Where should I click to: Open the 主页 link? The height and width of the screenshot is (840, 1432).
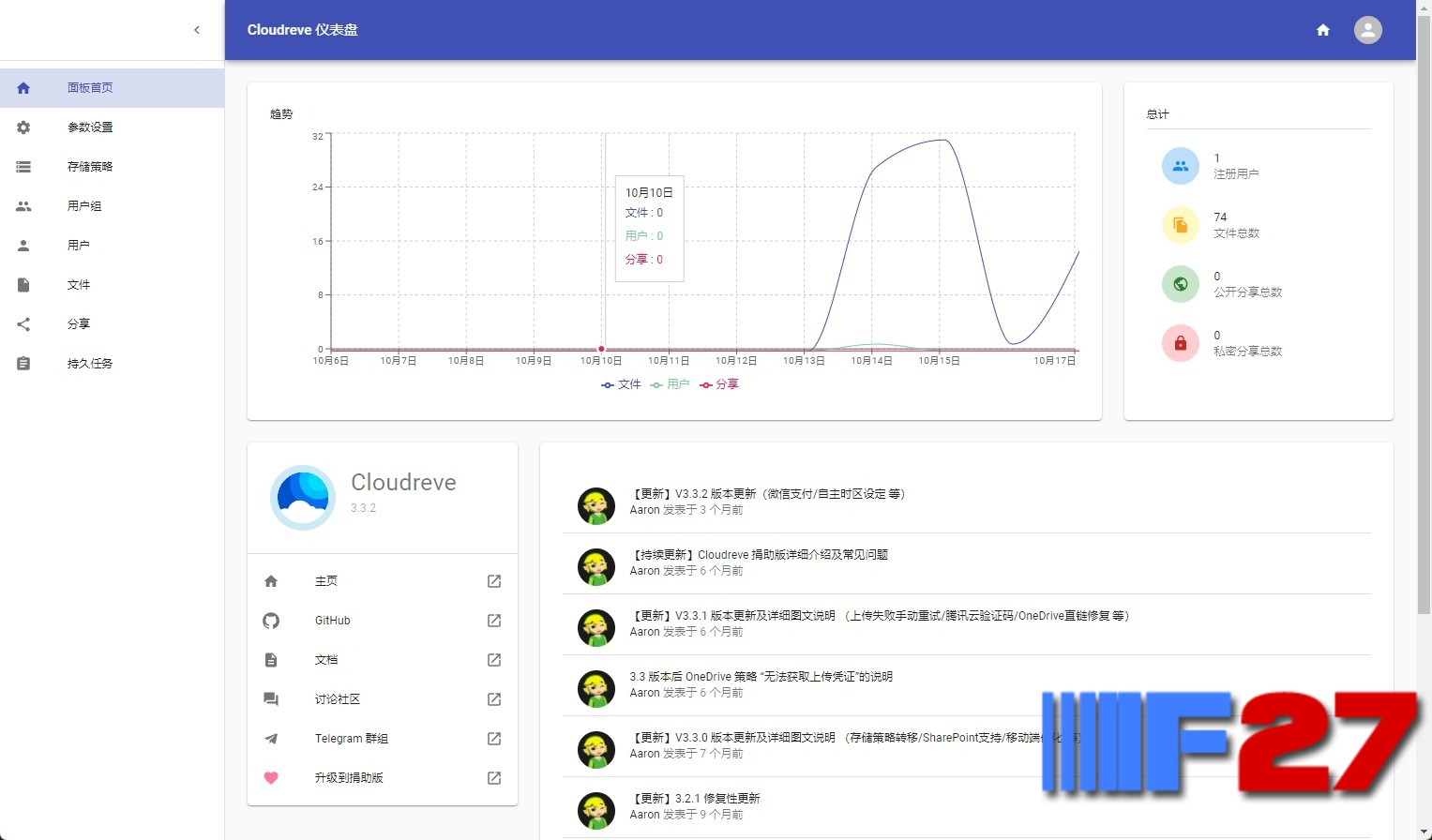pyautogui.click(x=383, y=581)
